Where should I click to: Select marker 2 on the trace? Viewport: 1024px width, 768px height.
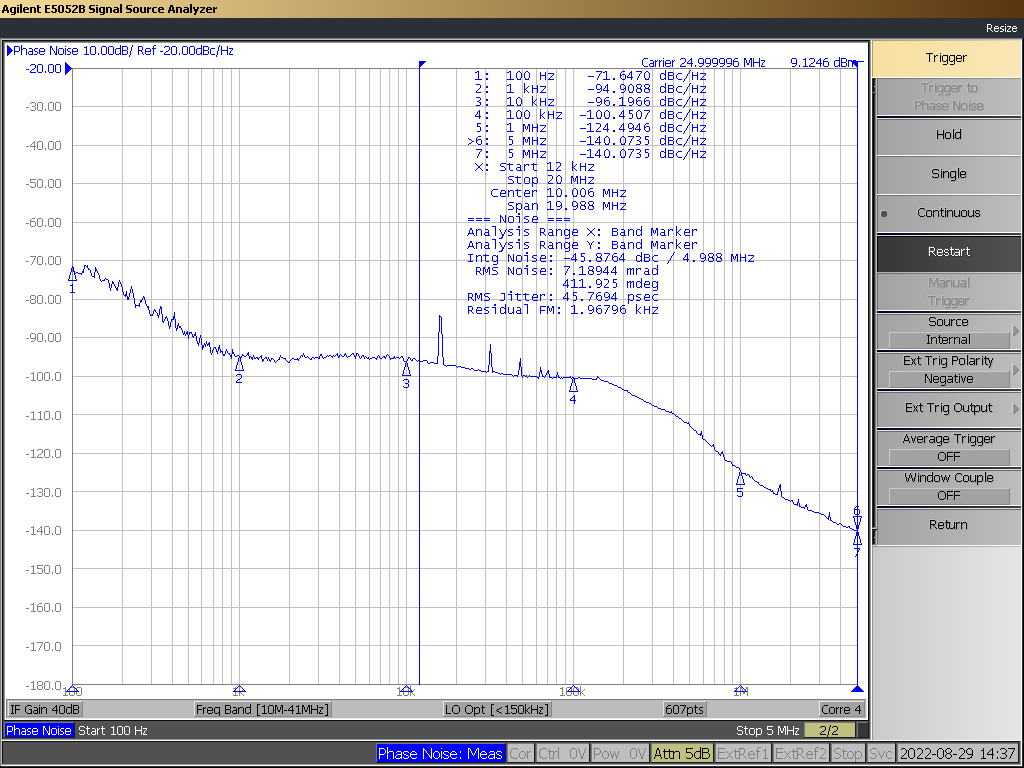click(x=239, y=365)
